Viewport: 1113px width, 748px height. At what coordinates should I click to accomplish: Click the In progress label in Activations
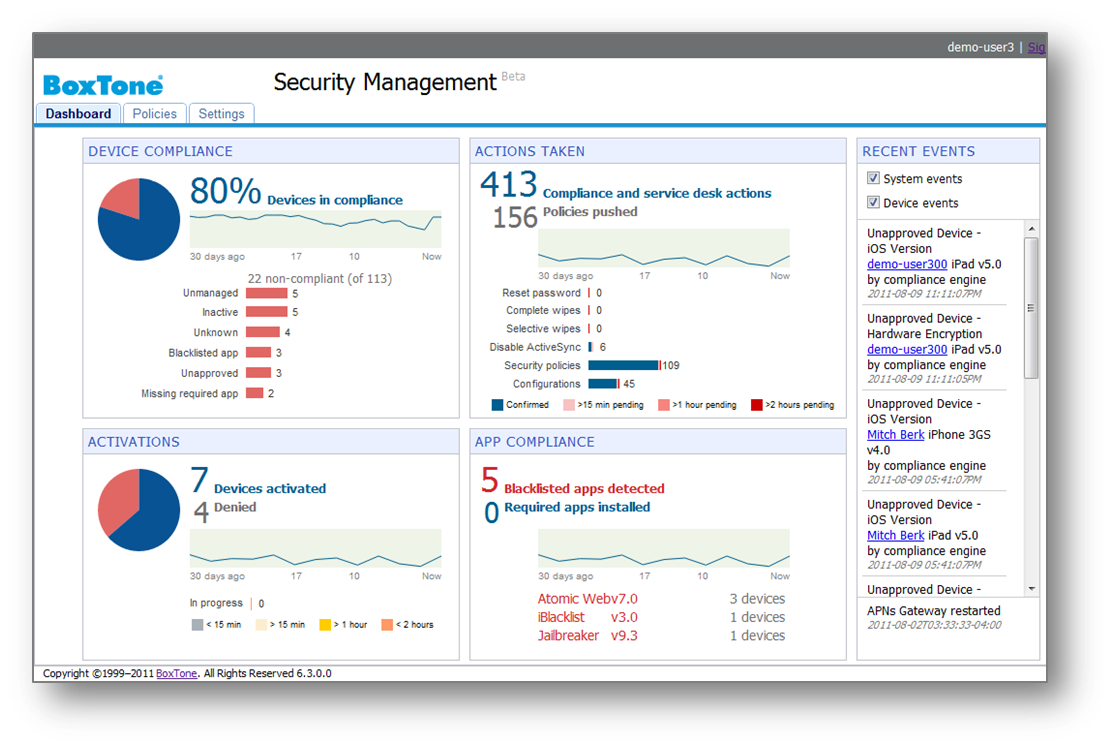coord(216,603)
